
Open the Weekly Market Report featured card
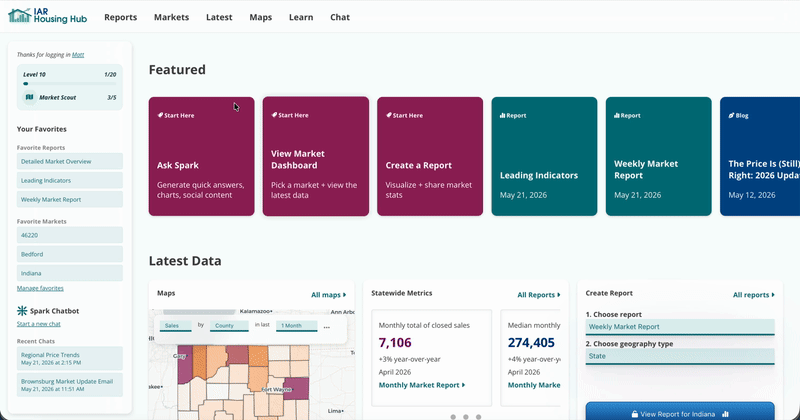pos(659,156)
